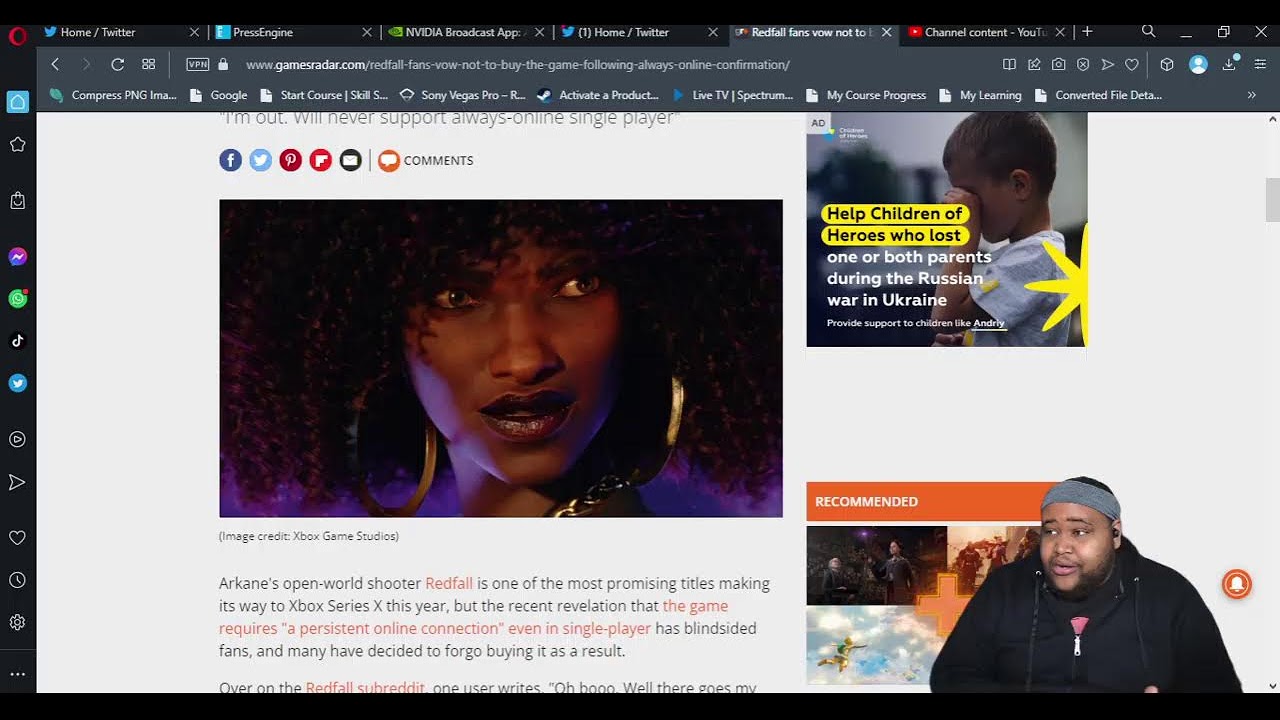Open Messenger in the sidebar

pos(17,257)
